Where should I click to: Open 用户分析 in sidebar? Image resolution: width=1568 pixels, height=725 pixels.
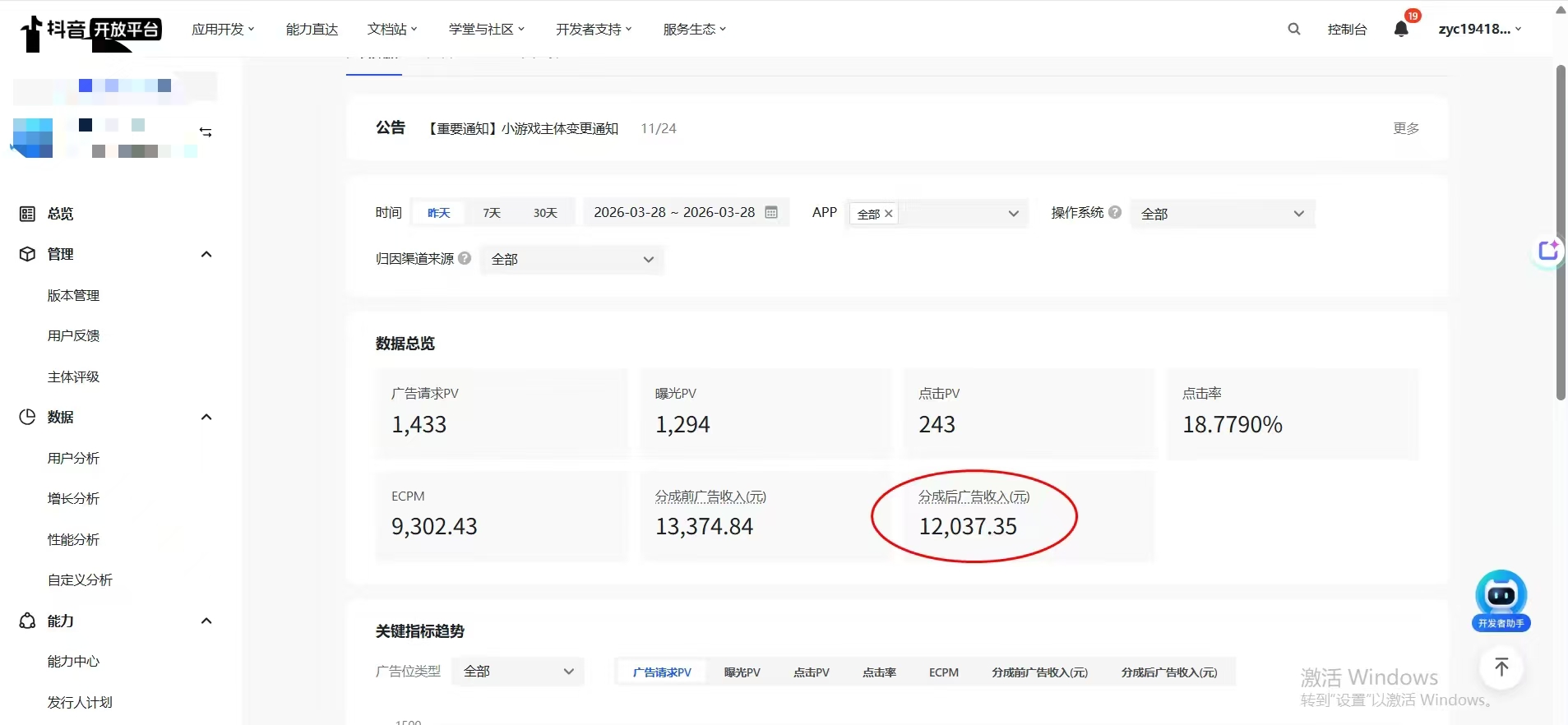click(73, 458)
